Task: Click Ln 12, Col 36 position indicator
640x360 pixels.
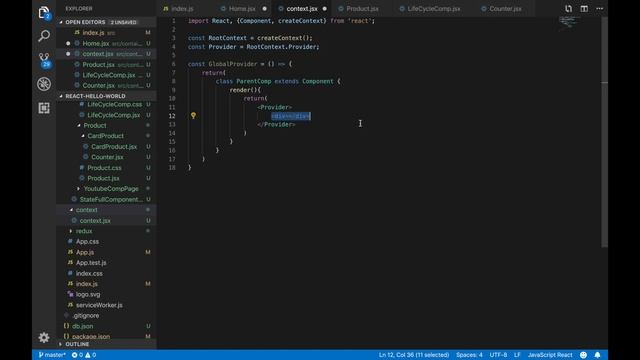Action: [x=413, y=355]
